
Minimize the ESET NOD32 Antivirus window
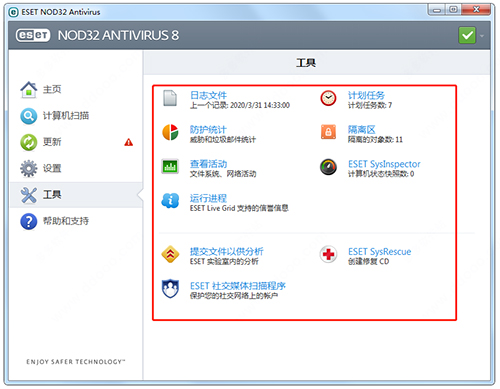437,10
